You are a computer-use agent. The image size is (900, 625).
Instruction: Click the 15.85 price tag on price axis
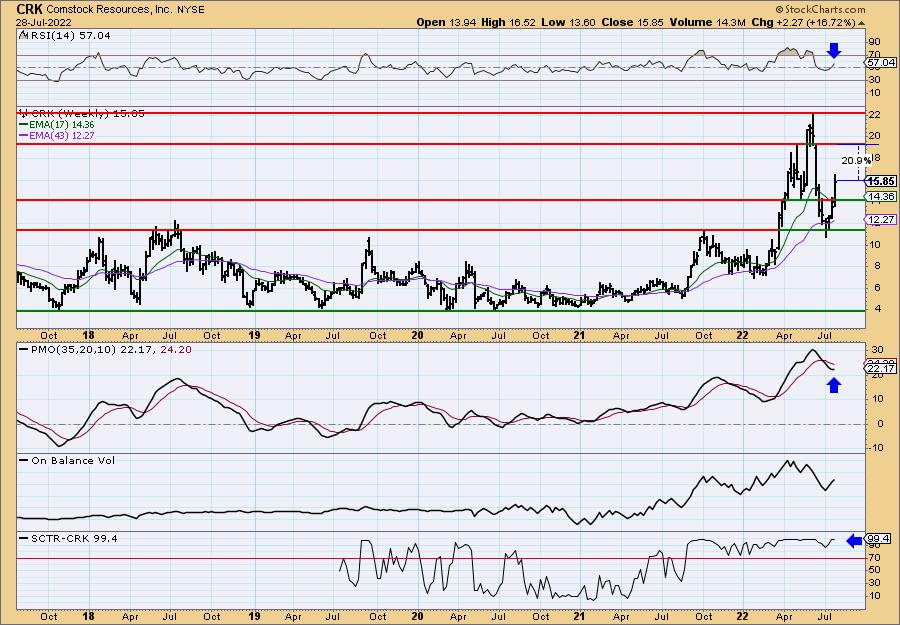(881, 181)
